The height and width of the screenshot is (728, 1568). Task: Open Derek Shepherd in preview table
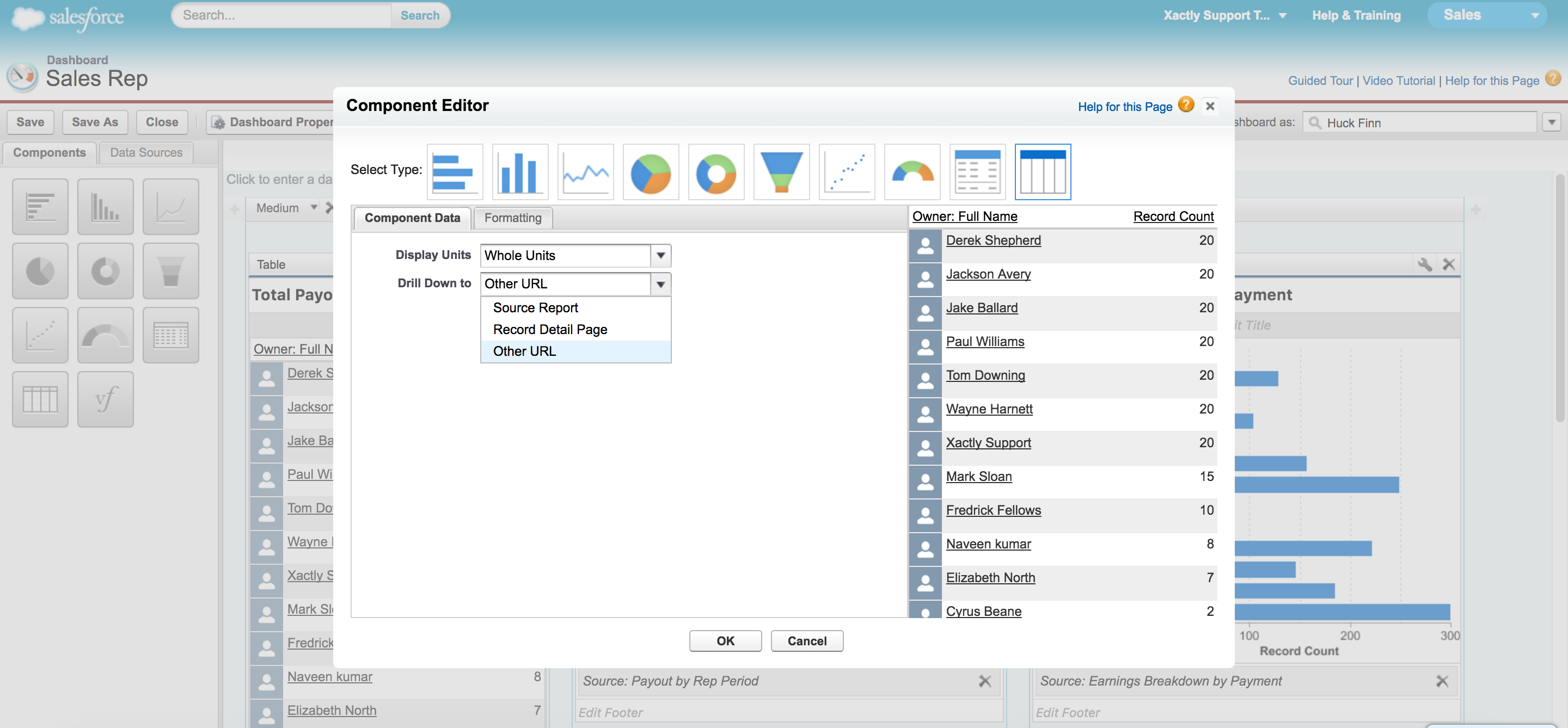pyautogui.click(x=993, y=240)
